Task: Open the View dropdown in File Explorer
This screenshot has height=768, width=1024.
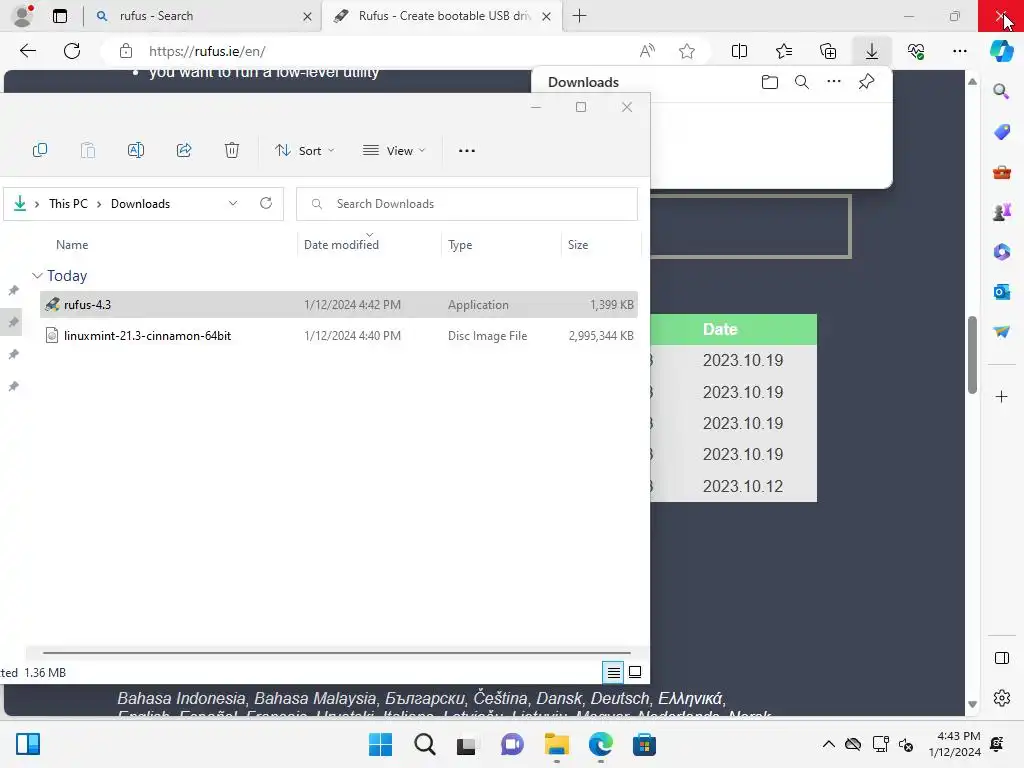Action: click(394, 150)
